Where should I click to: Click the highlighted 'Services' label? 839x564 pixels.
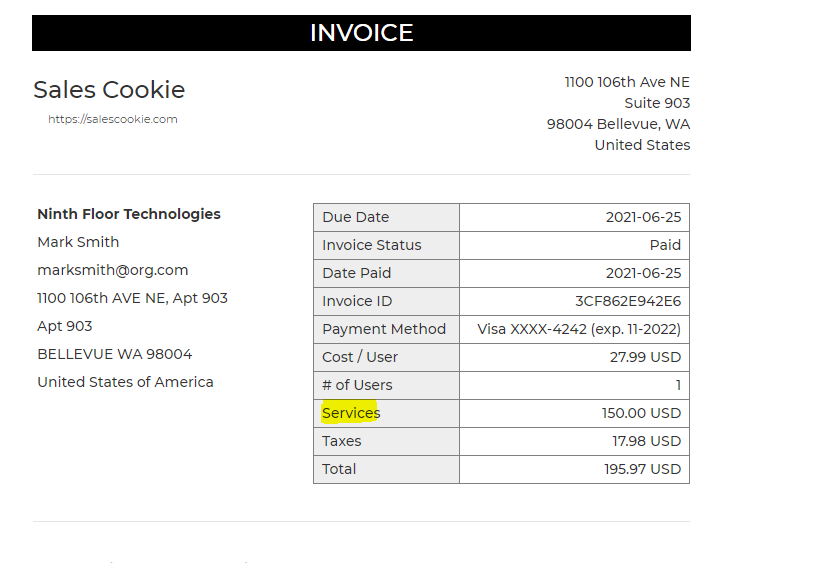(x=351, y=413)
